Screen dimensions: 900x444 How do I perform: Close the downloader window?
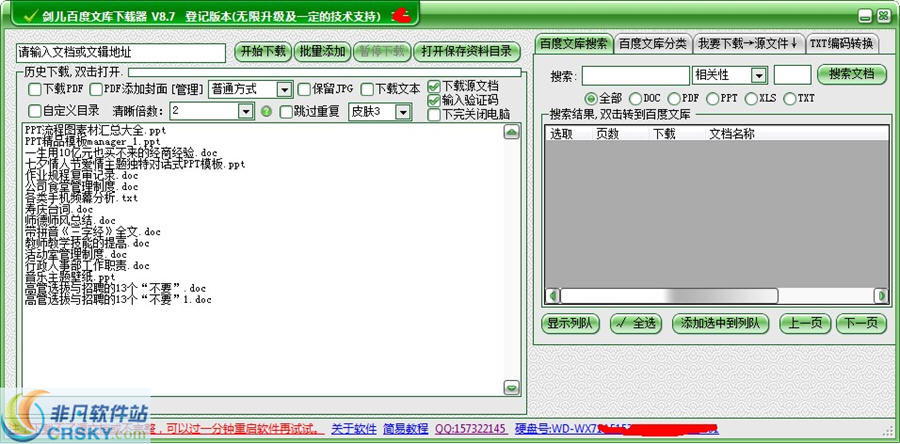point(883,17)
